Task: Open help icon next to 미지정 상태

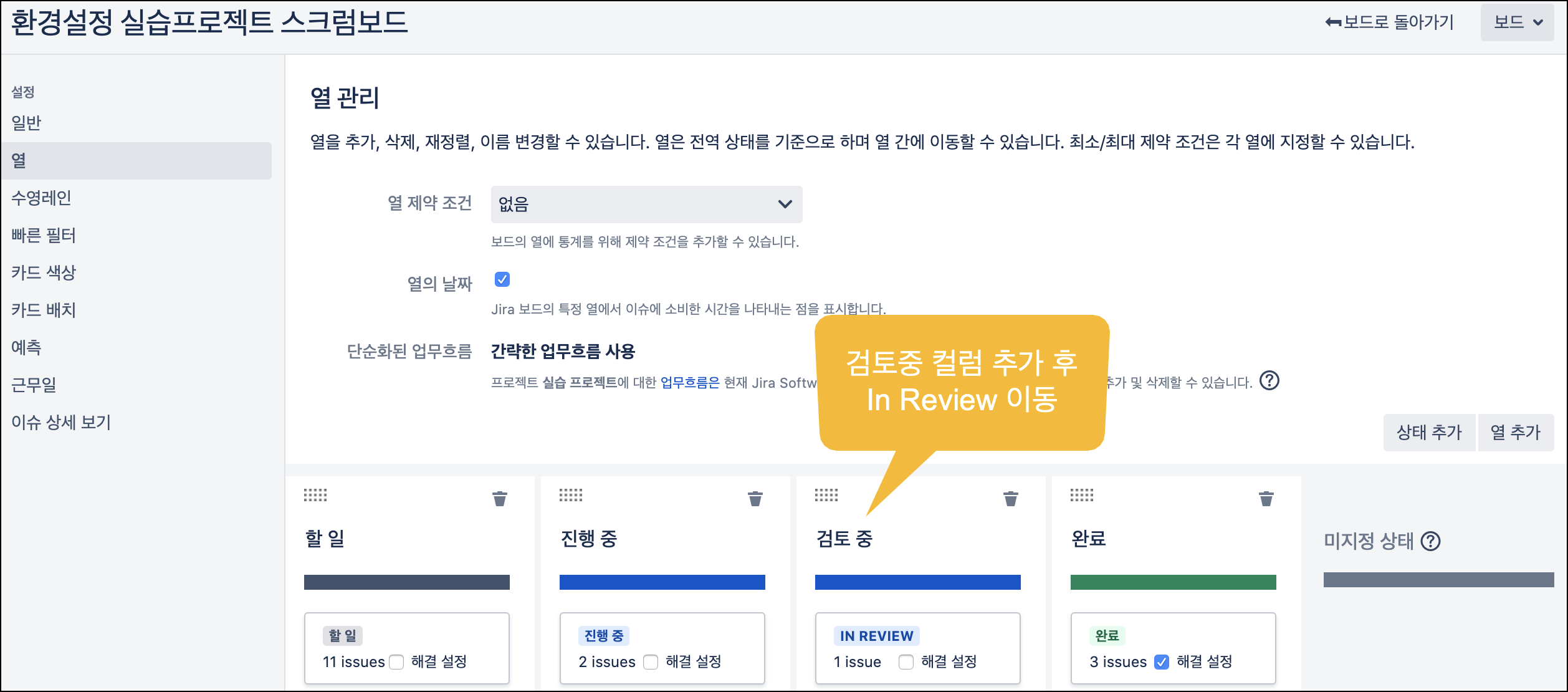Action: (1431, 541)
